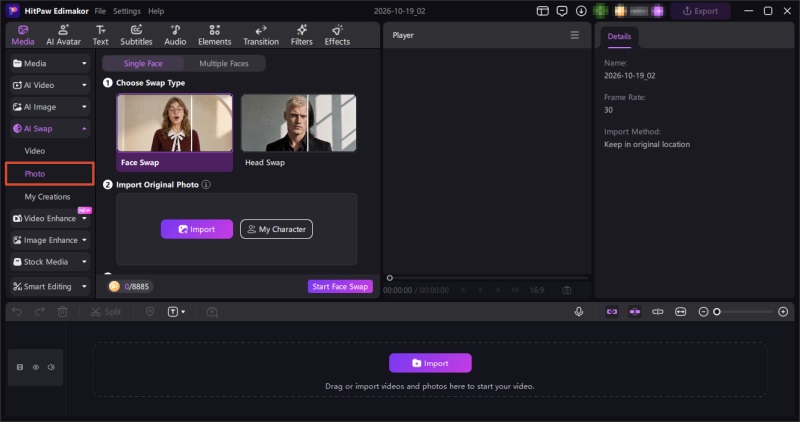Open the Transition tab
This screenshot has height=422, width=800.
pyautogui.click(x=261, y=35)
